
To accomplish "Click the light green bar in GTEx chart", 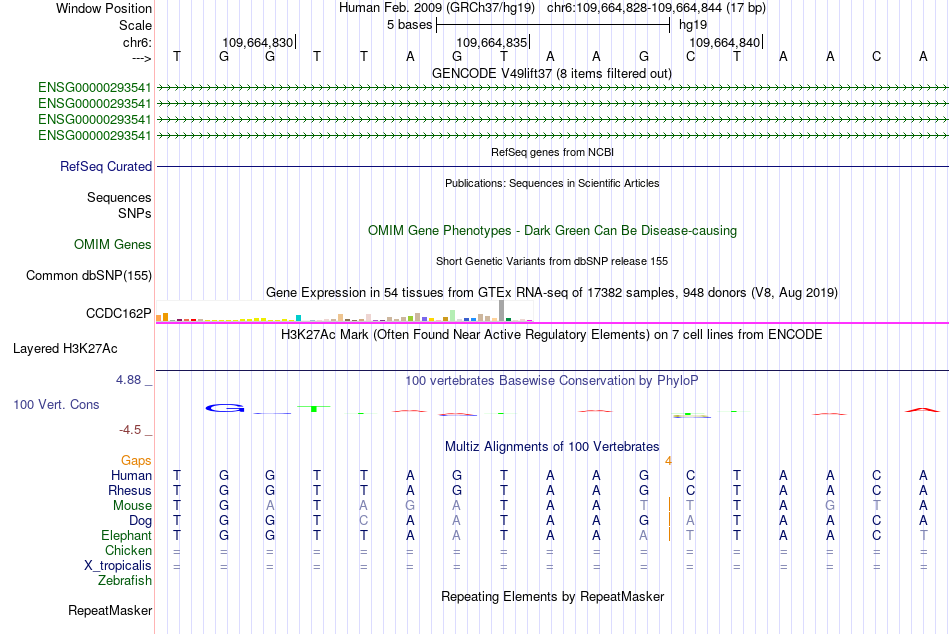I will pos(453,315).
